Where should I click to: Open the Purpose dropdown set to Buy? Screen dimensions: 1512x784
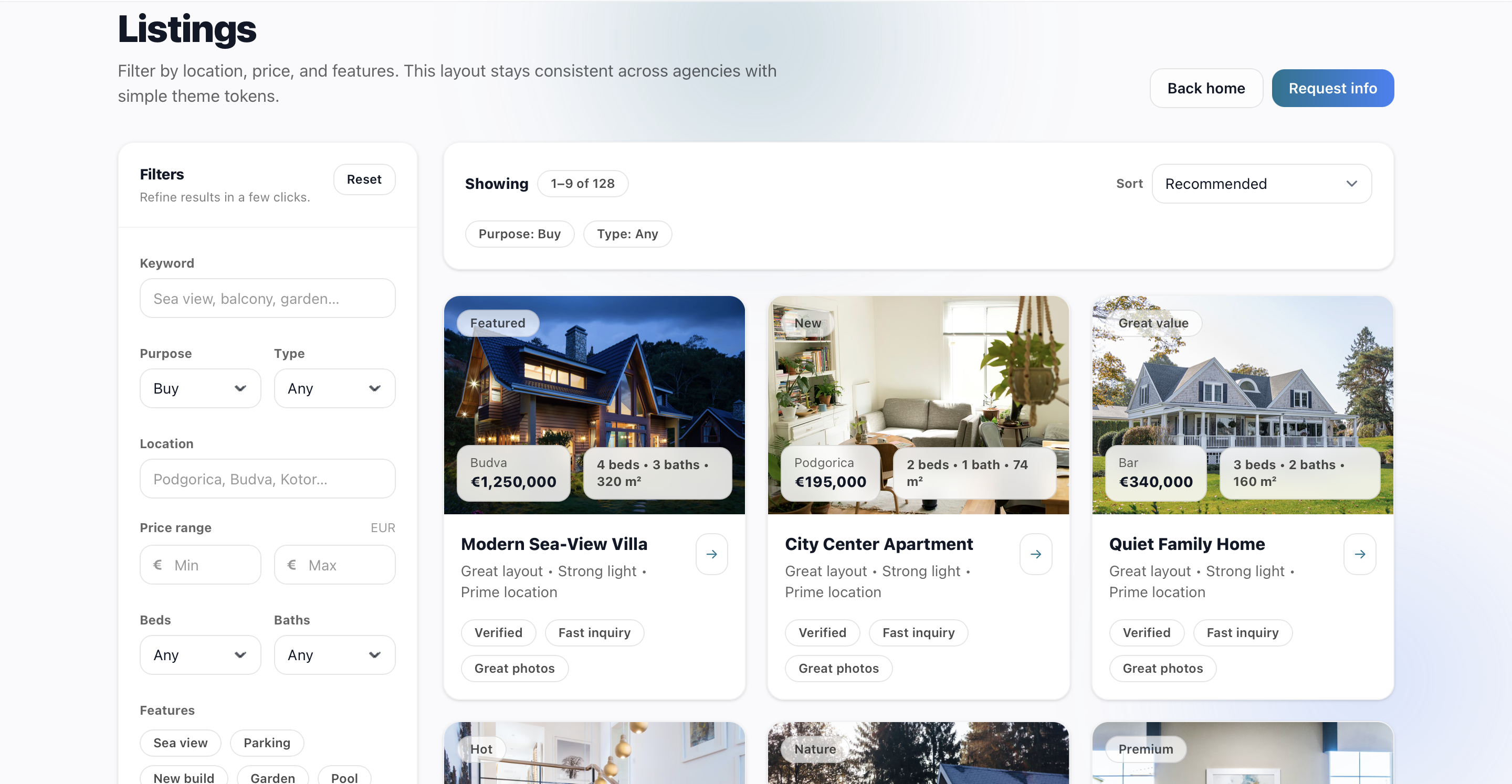coord(199,388)
